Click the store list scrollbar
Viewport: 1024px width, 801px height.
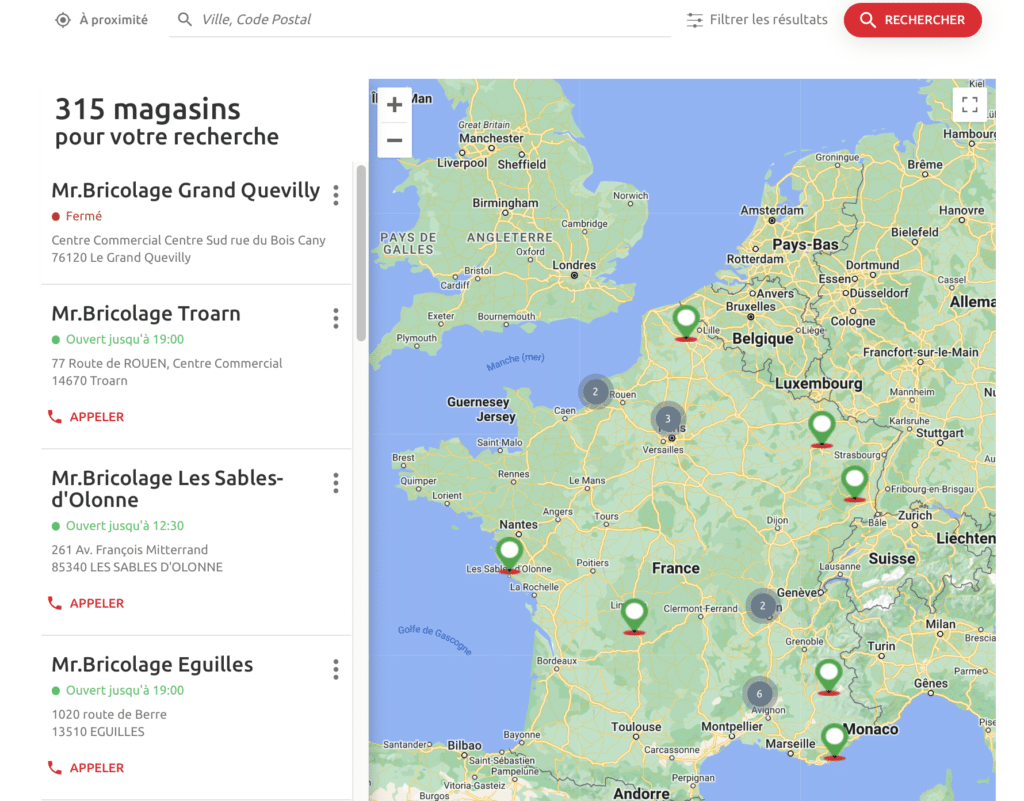tap(361, 253)
